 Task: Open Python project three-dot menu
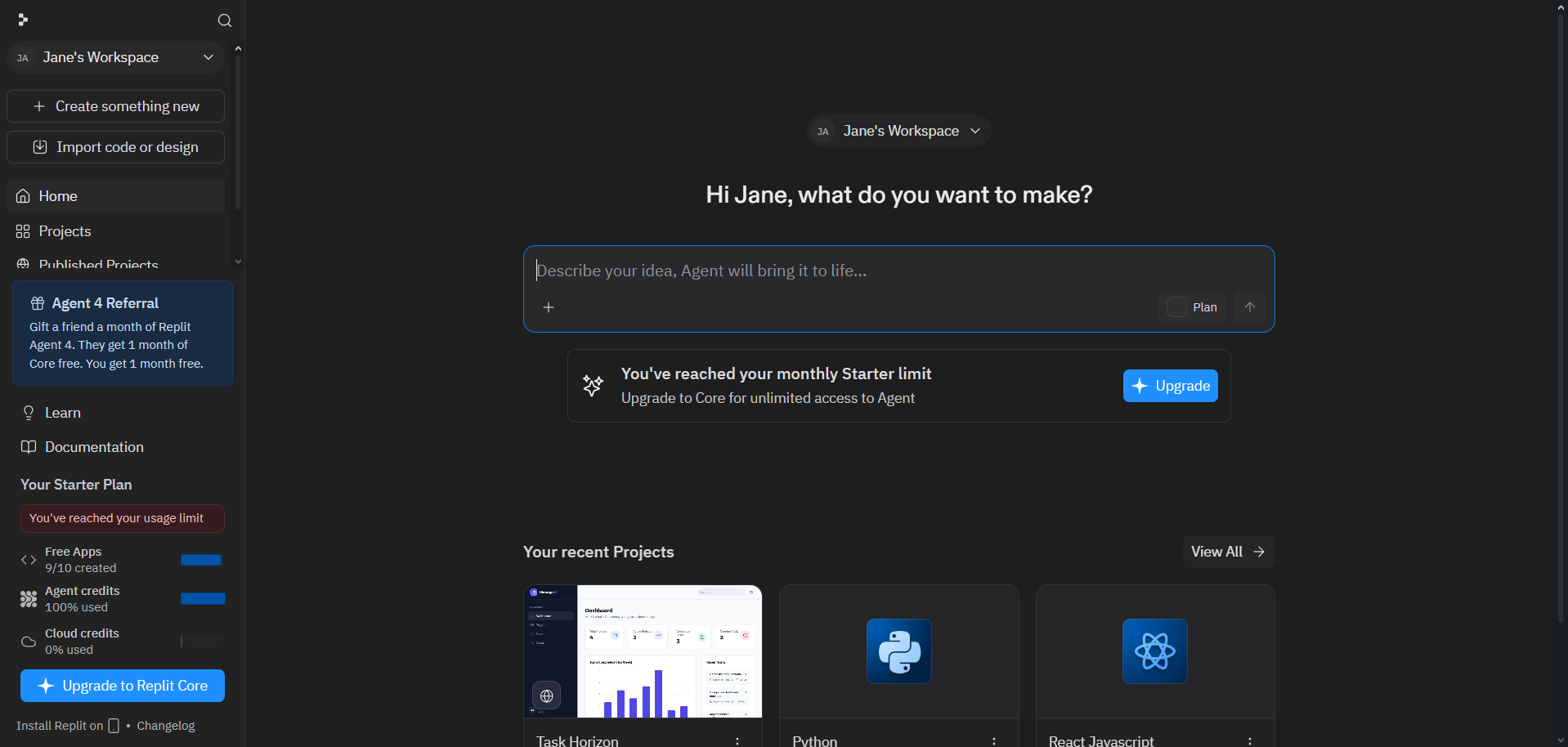pyautogui.click(x=994, y=740)
